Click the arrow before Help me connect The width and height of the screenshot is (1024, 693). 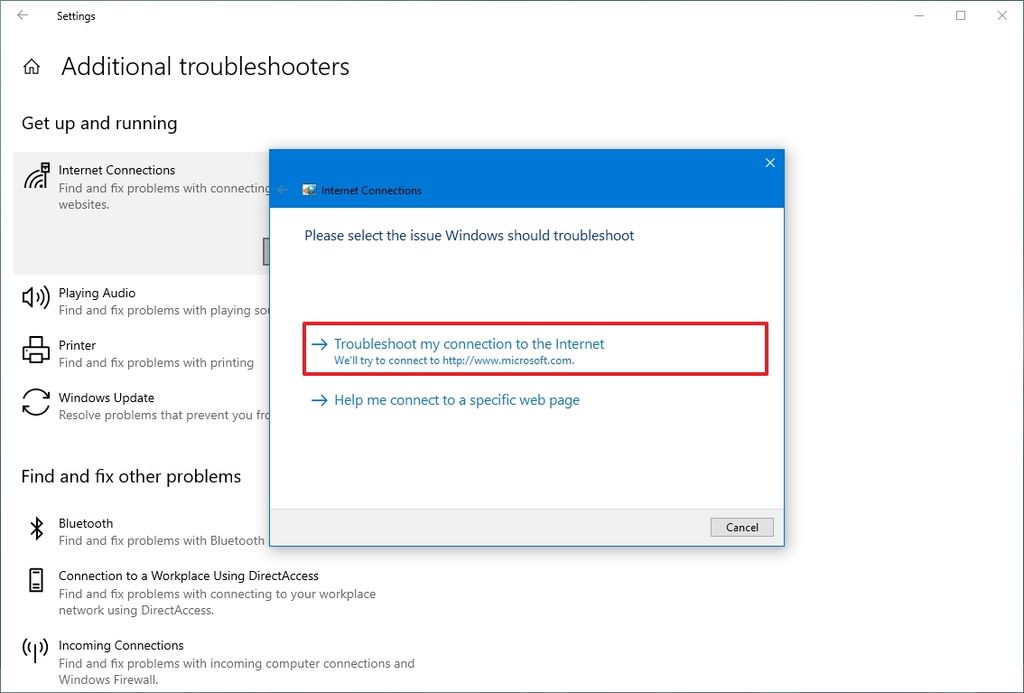point(318,400)
